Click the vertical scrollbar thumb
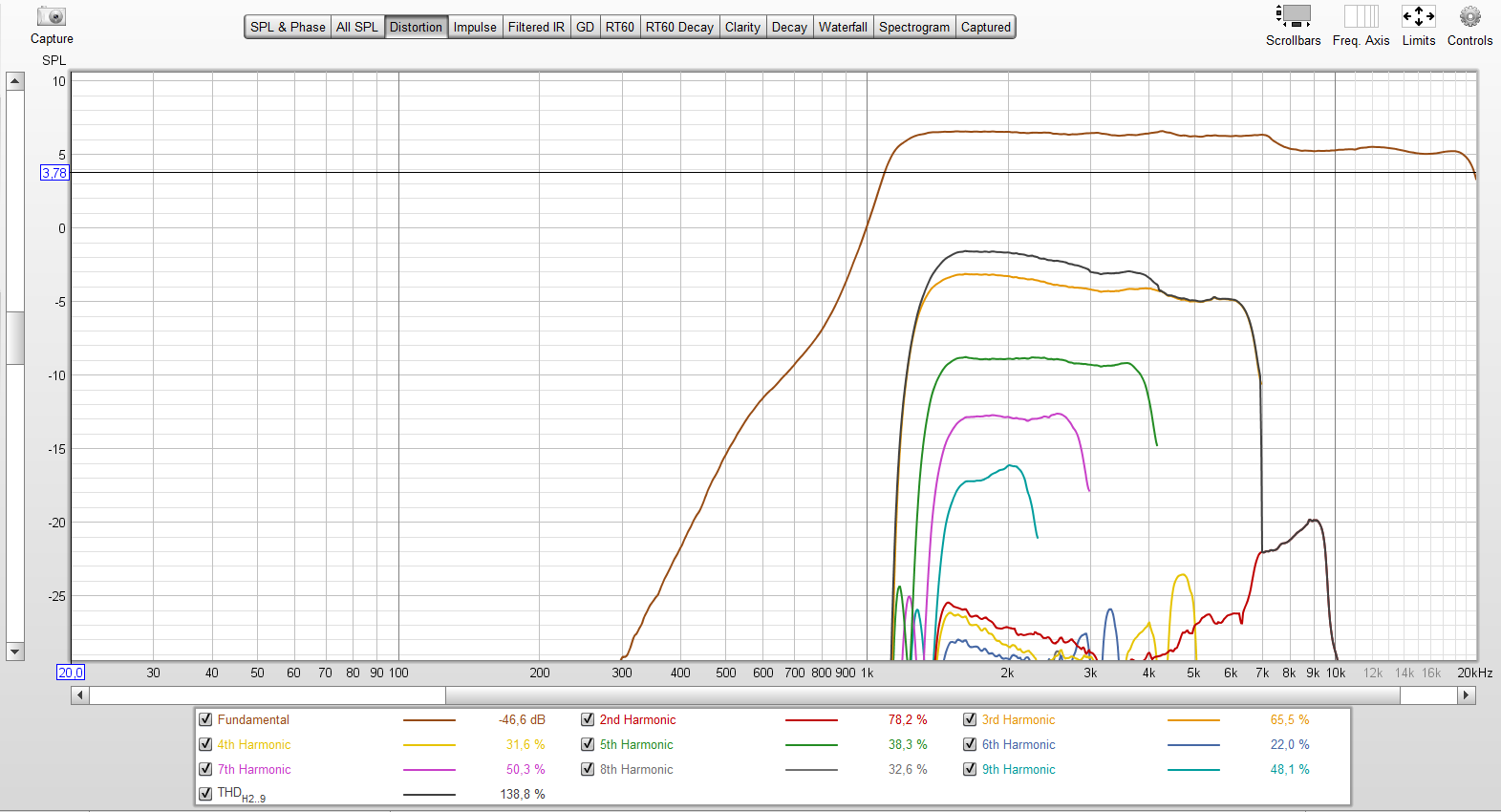 pos(15,337)
